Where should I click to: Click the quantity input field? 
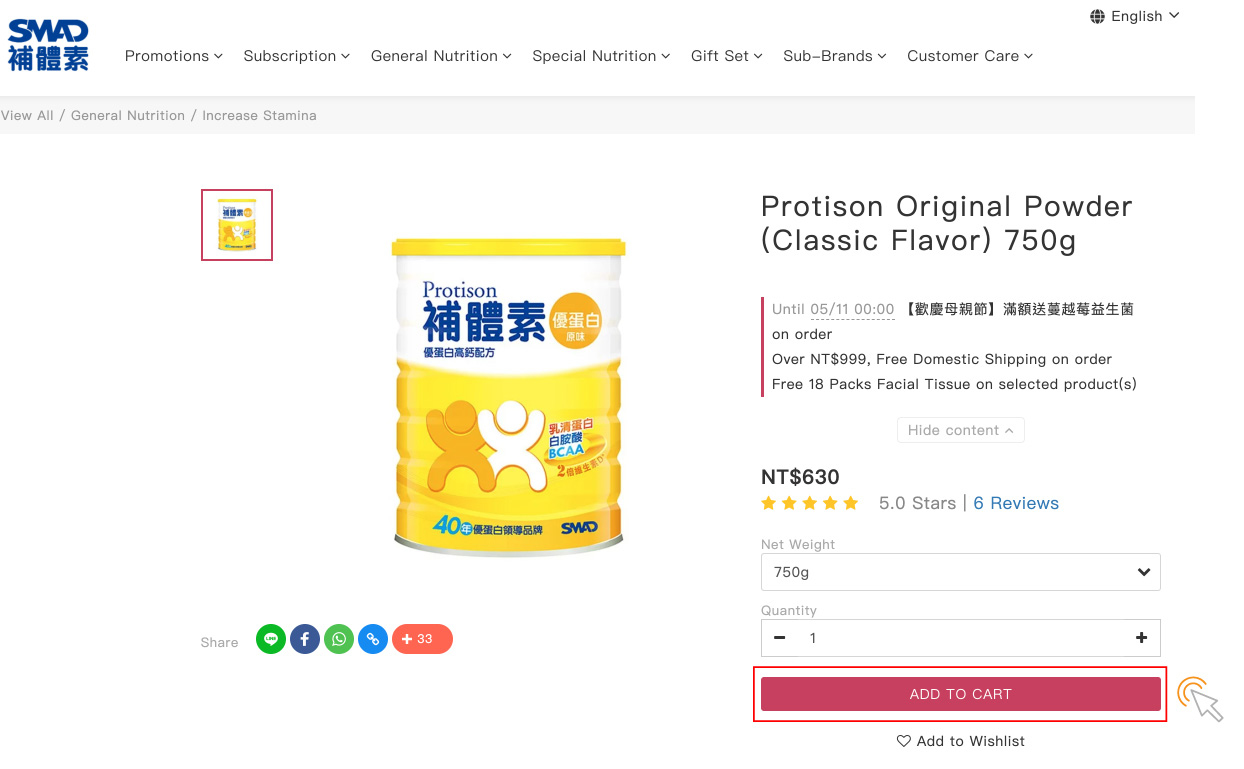(x=960, y=638)
